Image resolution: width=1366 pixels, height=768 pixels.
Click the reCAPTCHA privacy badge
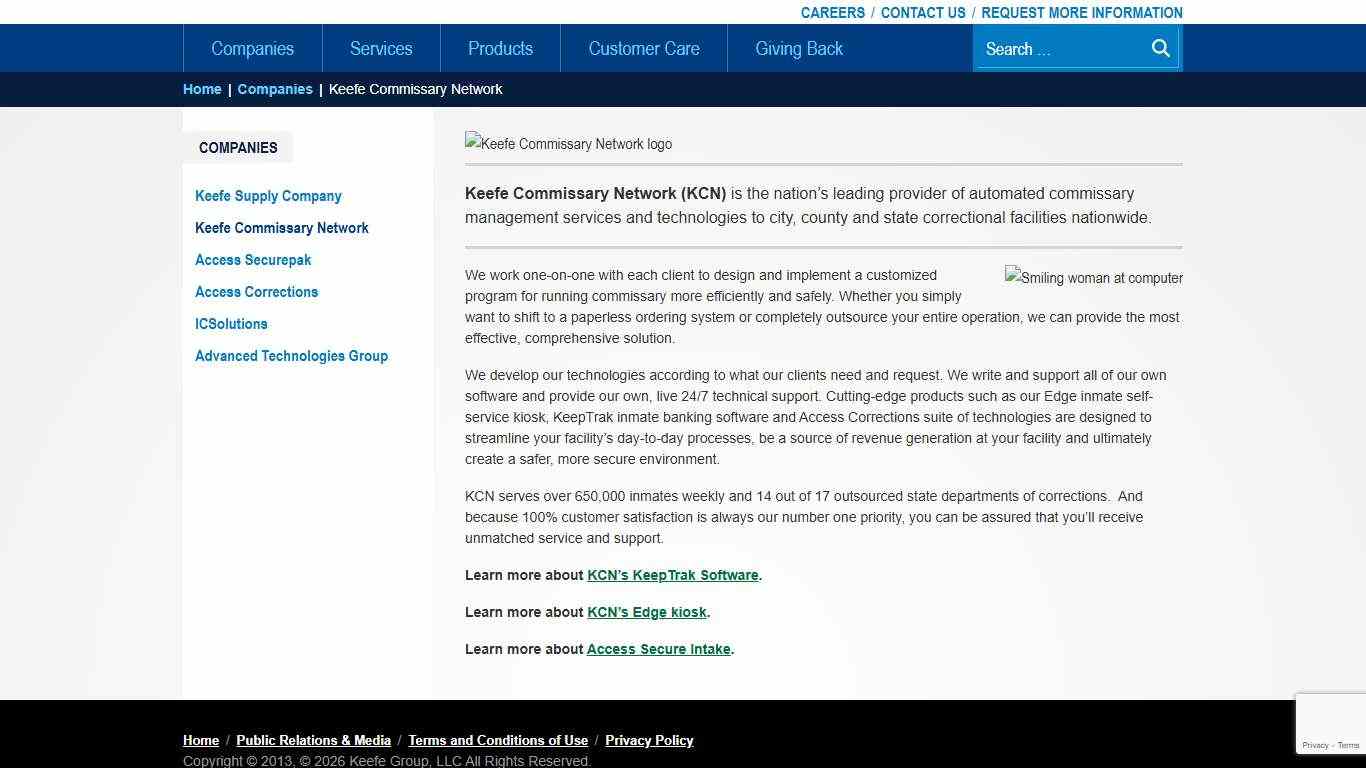(x=1330, y=724)
